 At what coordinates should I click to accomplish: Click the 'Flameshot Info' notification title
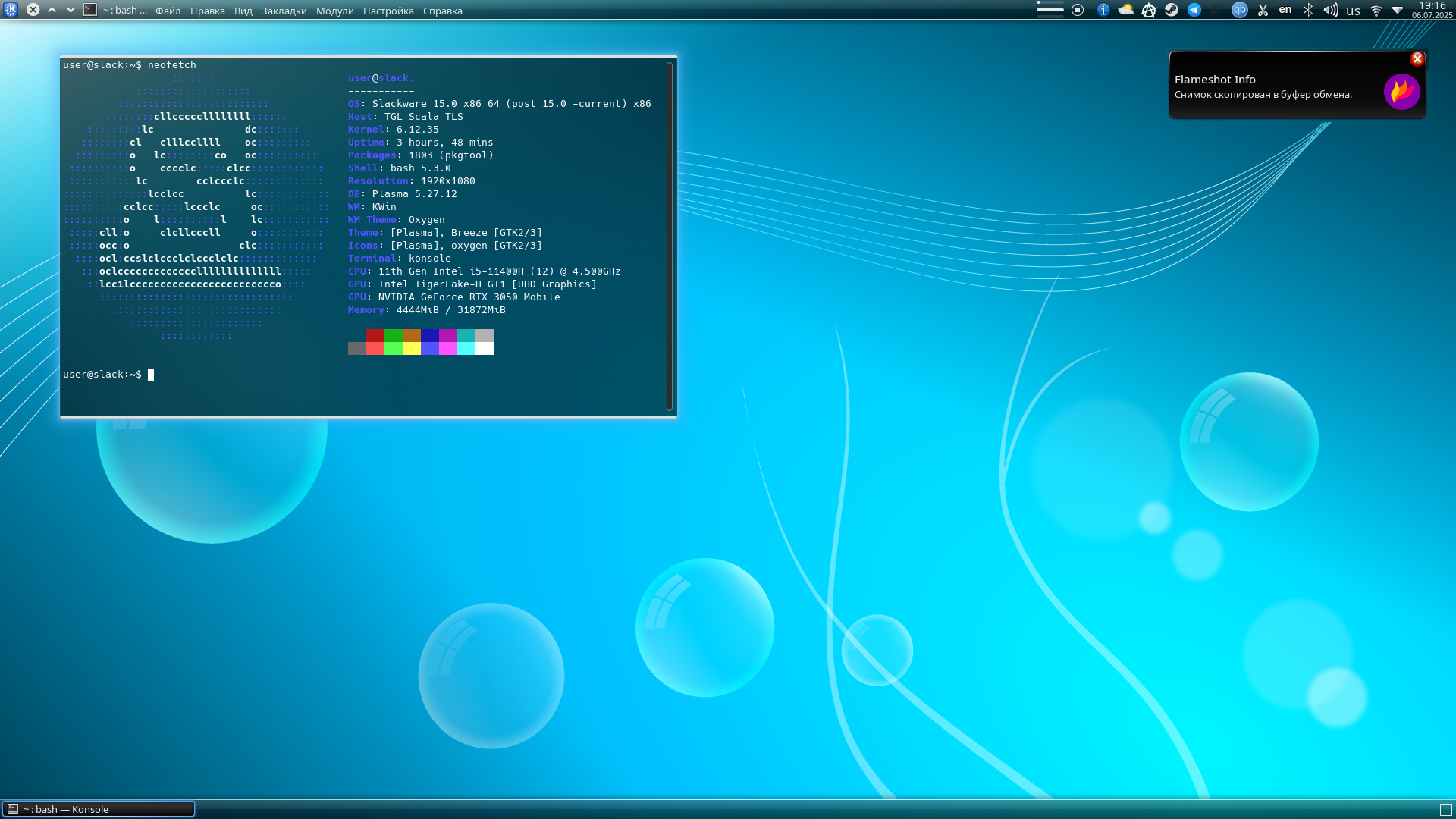pos(1215,80)
